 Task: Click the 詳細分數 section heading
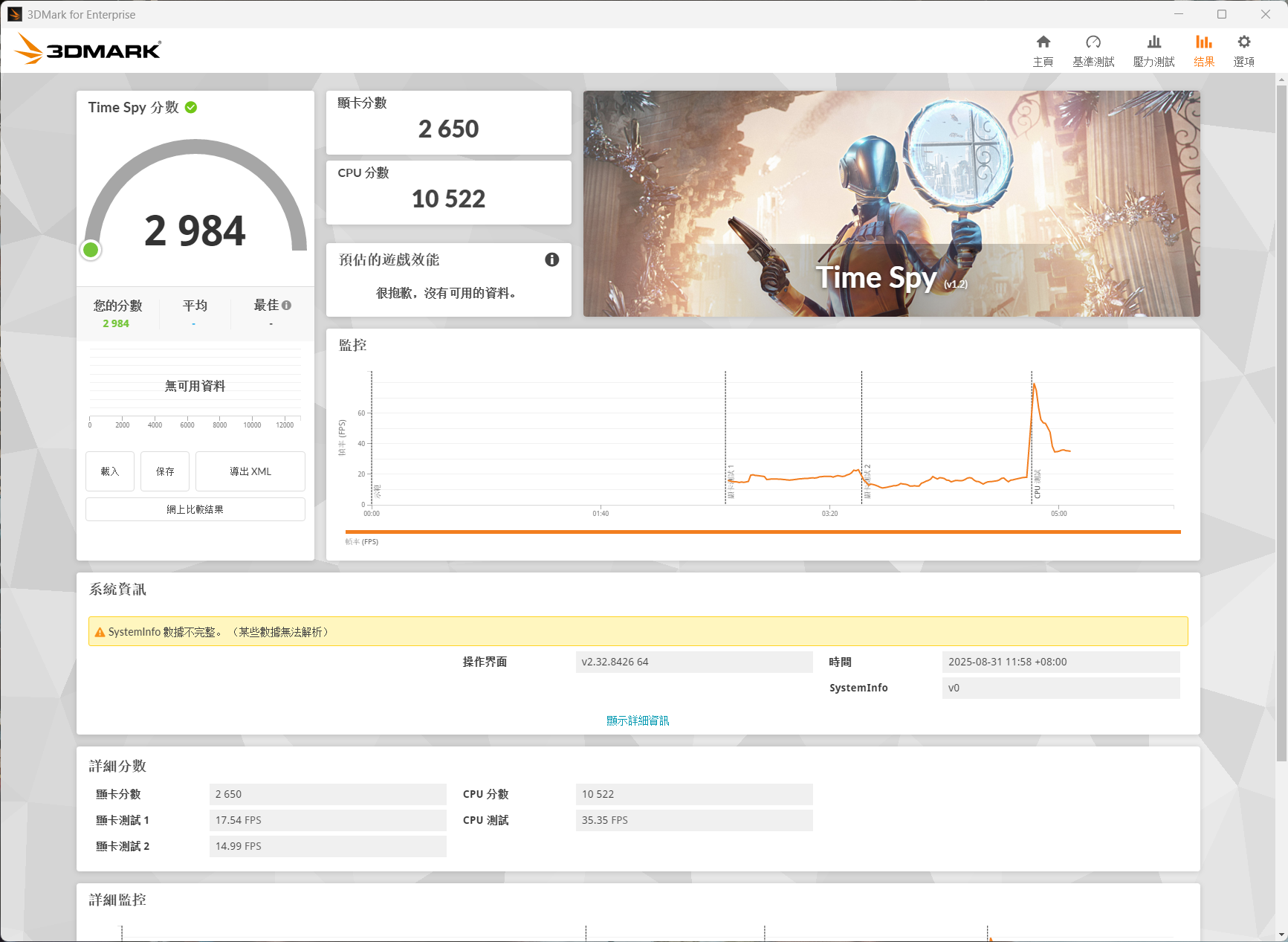[117, 766]
